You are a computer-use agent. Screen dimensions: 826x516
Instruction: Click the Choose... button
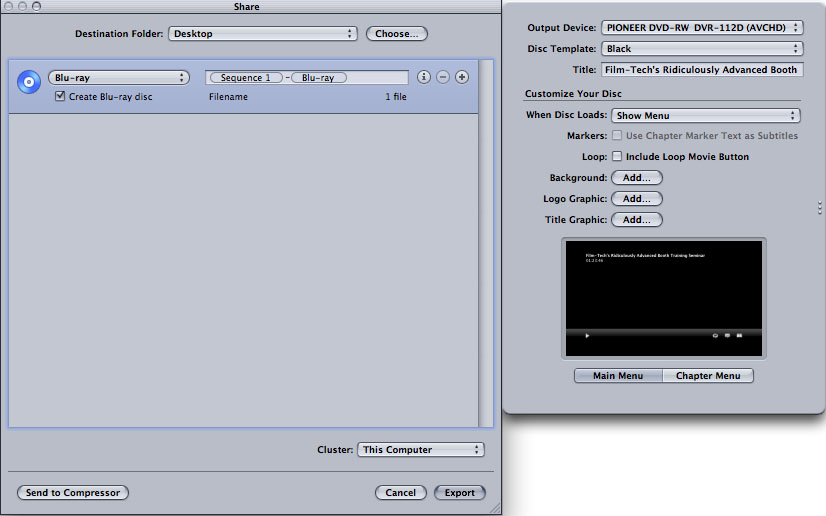[x=397, y=34]
